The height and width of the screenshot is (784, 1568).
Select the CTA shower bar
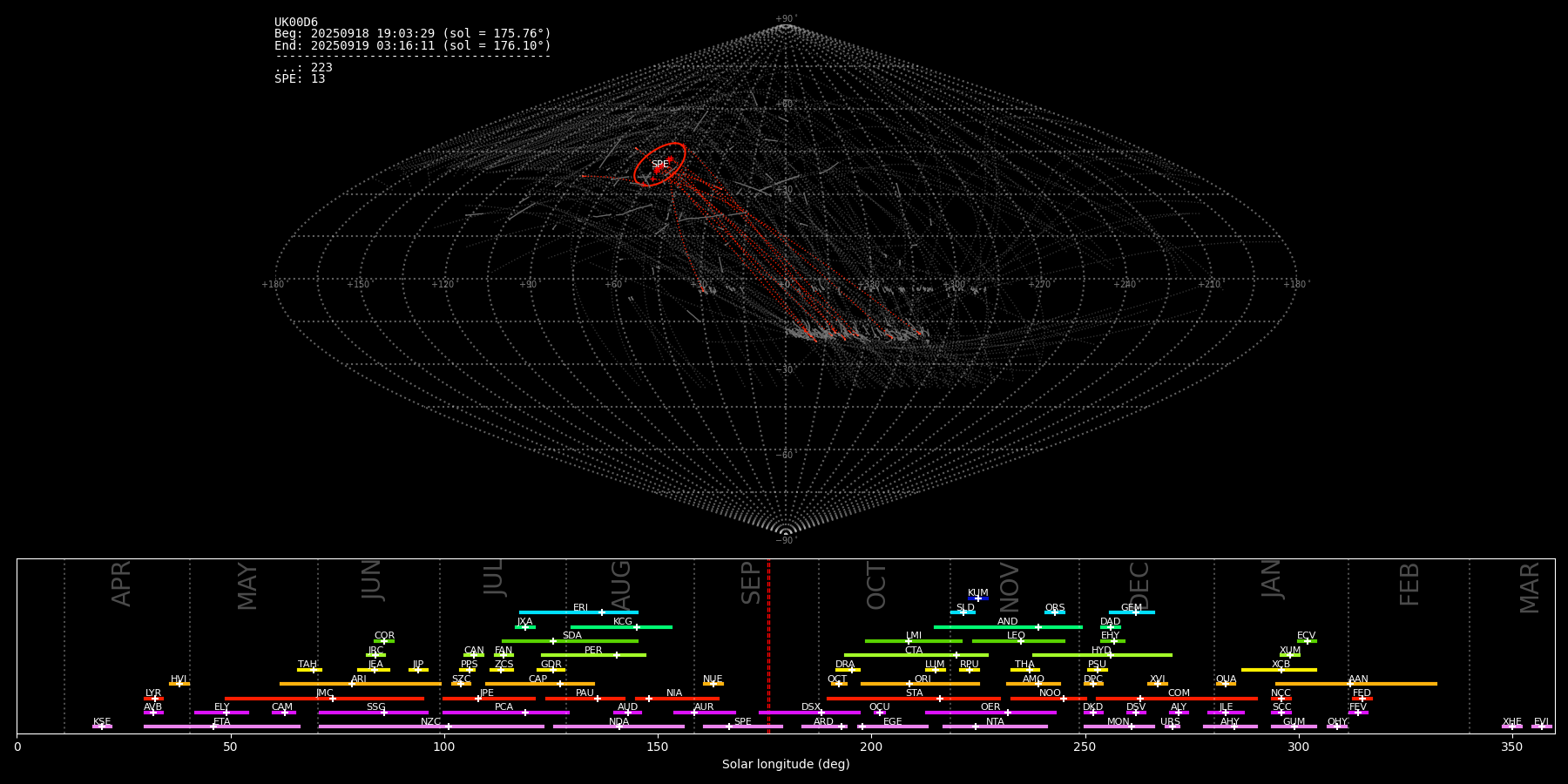point(916,655)
